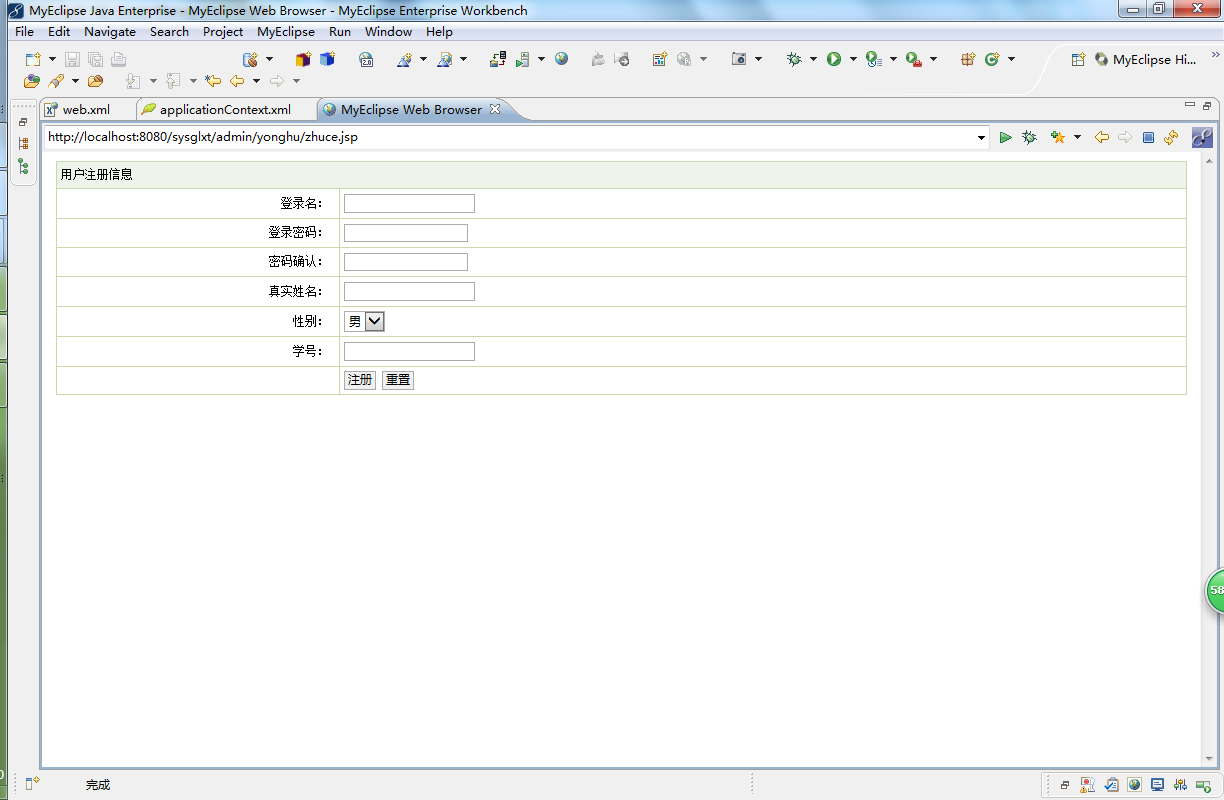Click the Run with red toolbox icon
The width and height of the screenshot is (1224, 800).
tap(913, 60)
